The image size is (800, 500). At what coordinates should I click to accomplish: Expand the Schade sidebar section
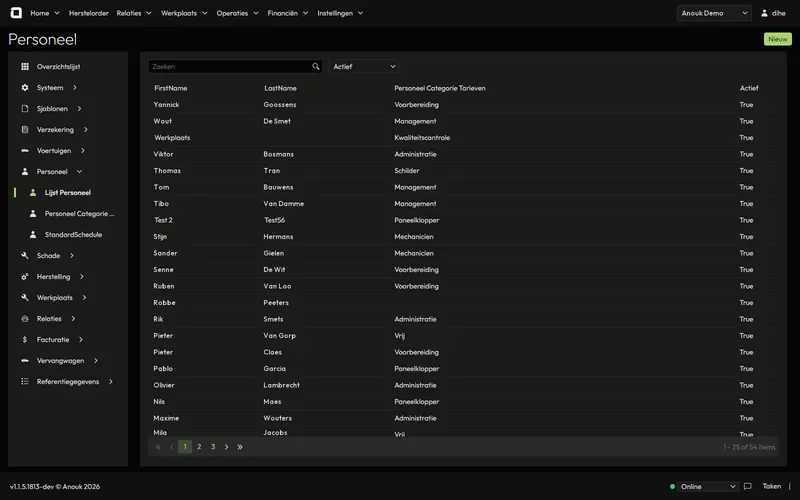71,255
